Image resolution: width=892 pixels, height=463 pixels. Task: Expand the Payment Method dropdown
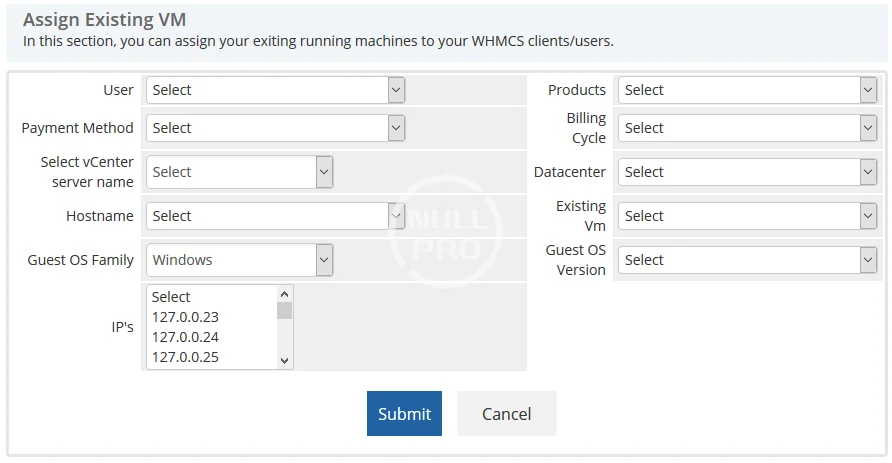(x=275, y=128)
